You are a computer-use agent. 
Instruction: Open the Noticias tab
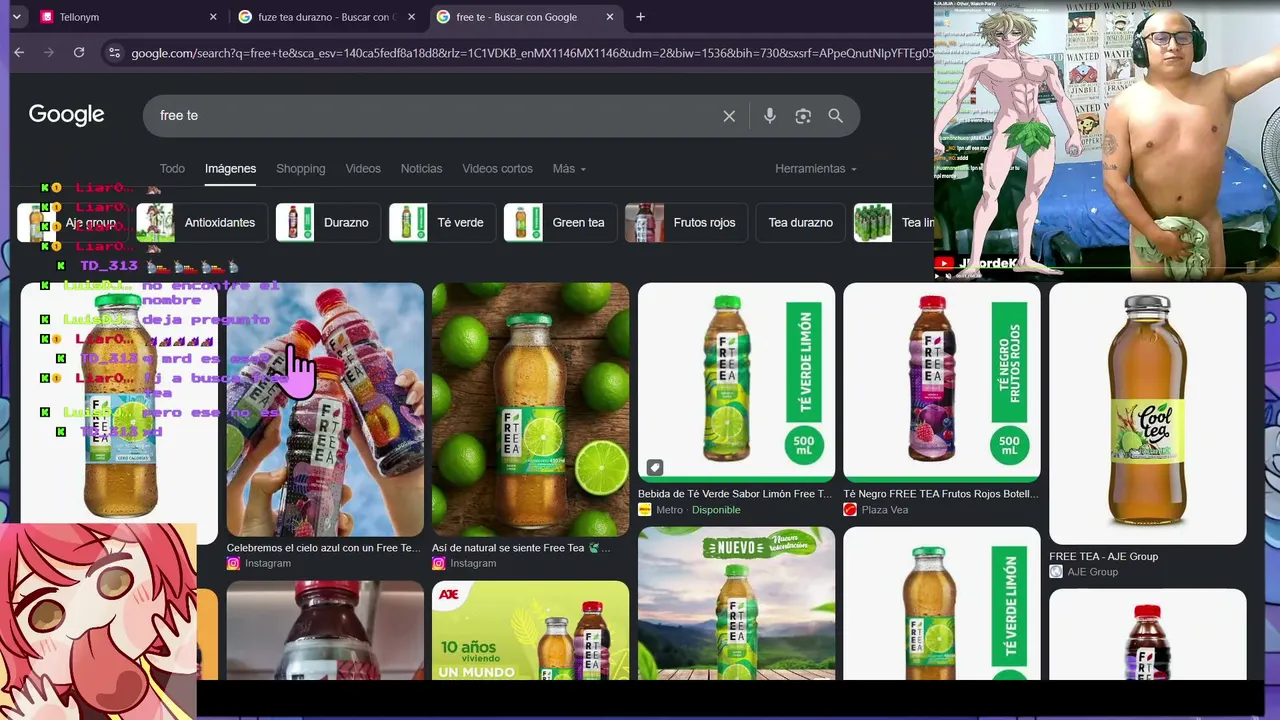[x=421, y=169]
